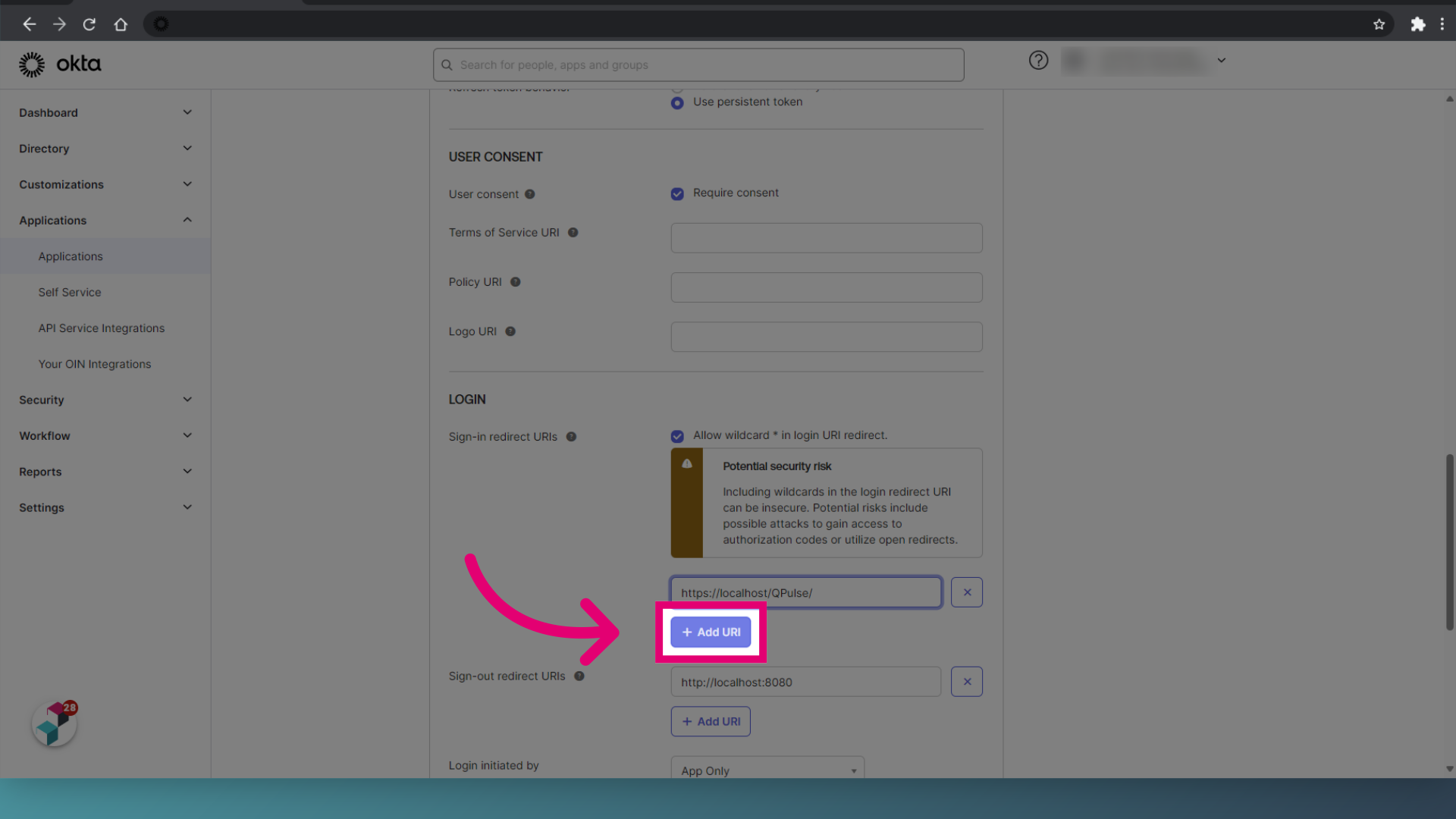Image resolution: width=1456 pixels, height=819 pixels.
Task: Click the Logo URI input field
Action: (827, 337)
